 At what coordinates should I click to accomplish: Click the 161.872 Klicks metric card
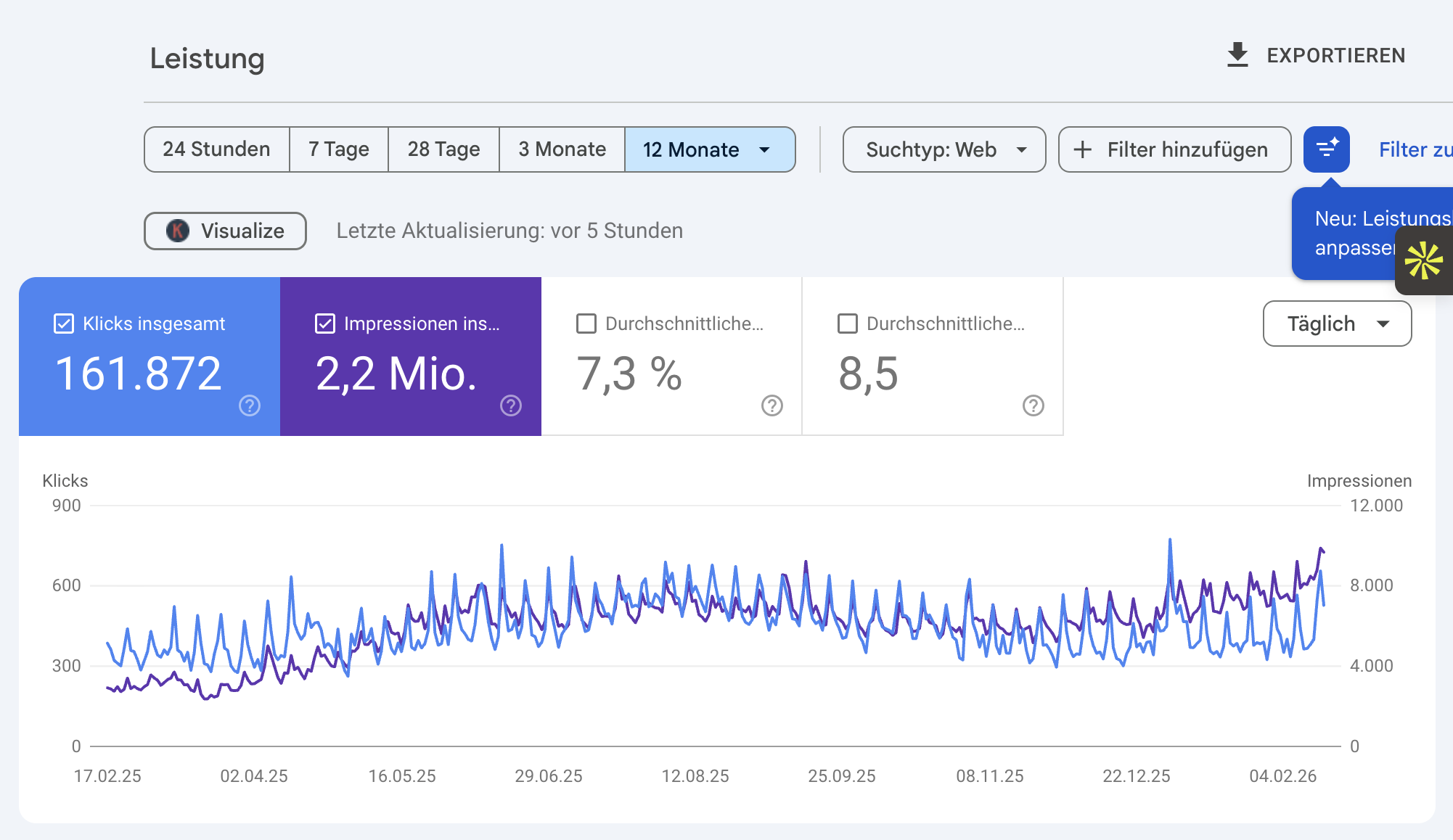138,372
